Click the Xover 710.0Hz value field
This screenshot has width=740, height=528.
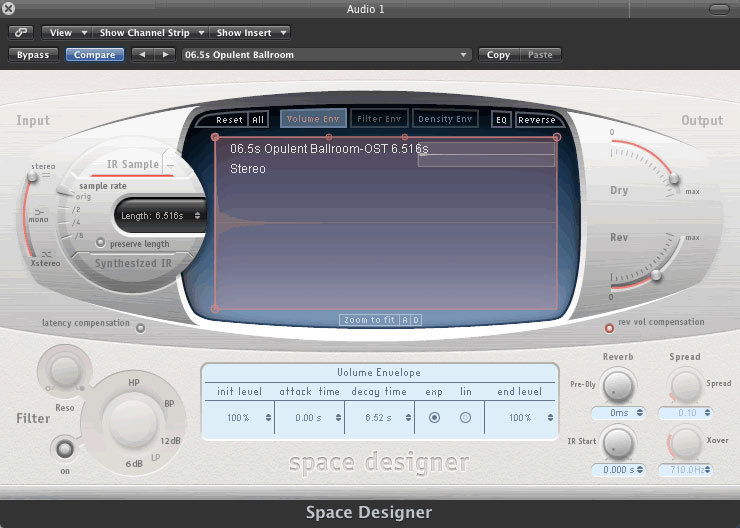(x=685, y=470)
